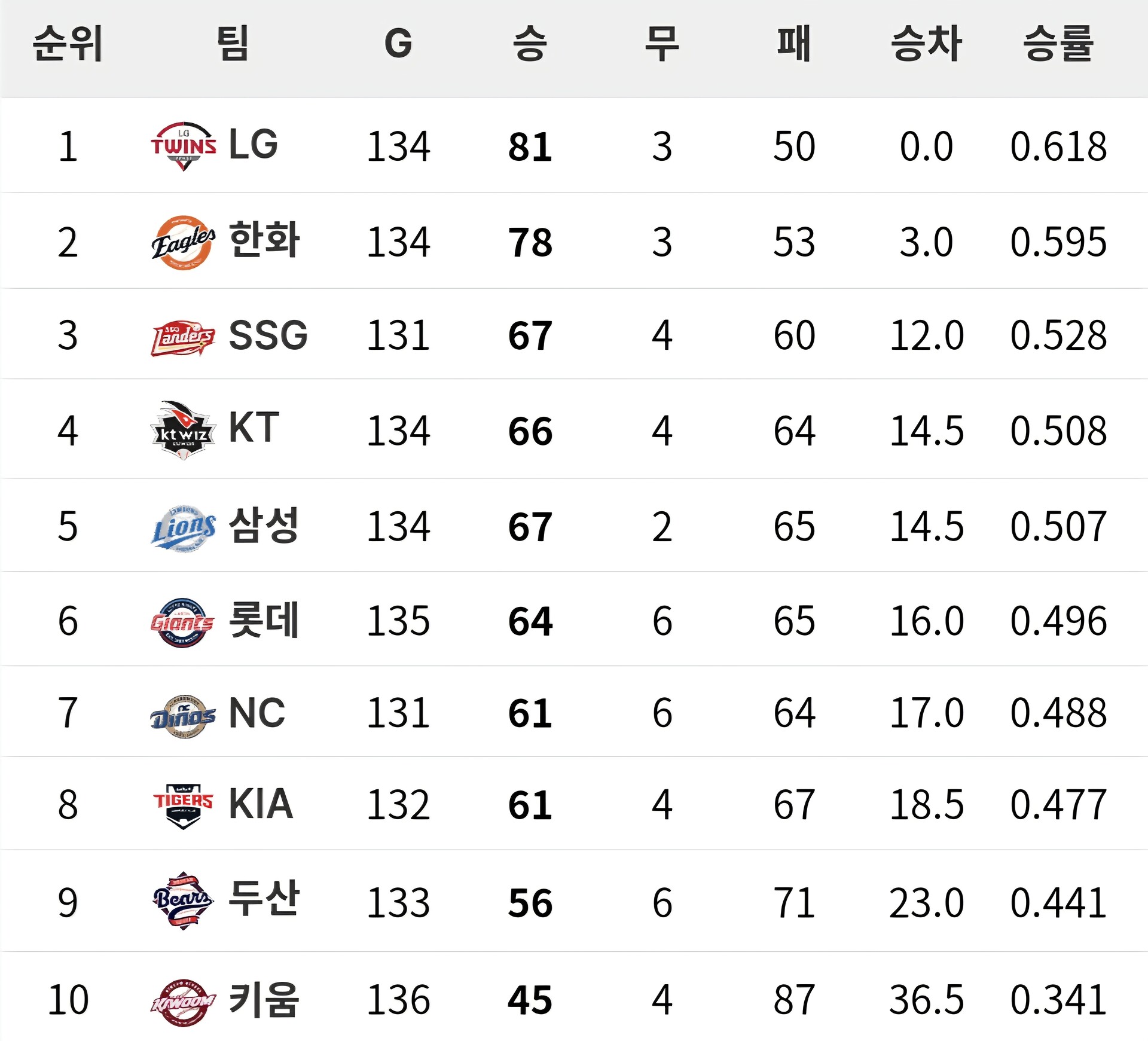This screenshot has height=1041, width=1148.
Task: Sort by the 승 column header
Action: point(530,44)
